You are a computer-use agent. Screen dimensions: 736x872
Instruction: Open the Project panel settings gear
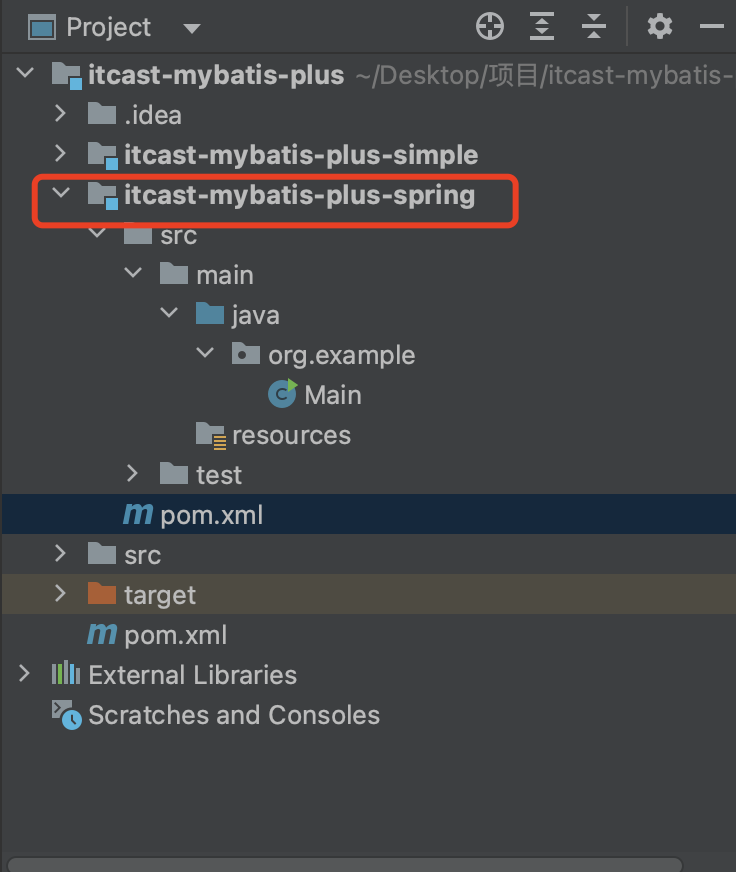point(660,27)
